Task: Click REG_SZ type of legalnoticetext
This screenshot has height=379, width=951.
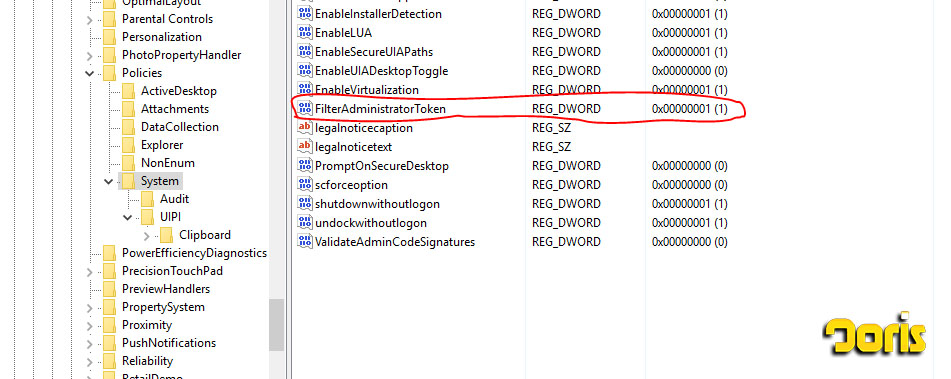Action: click(x=551, y=147)
